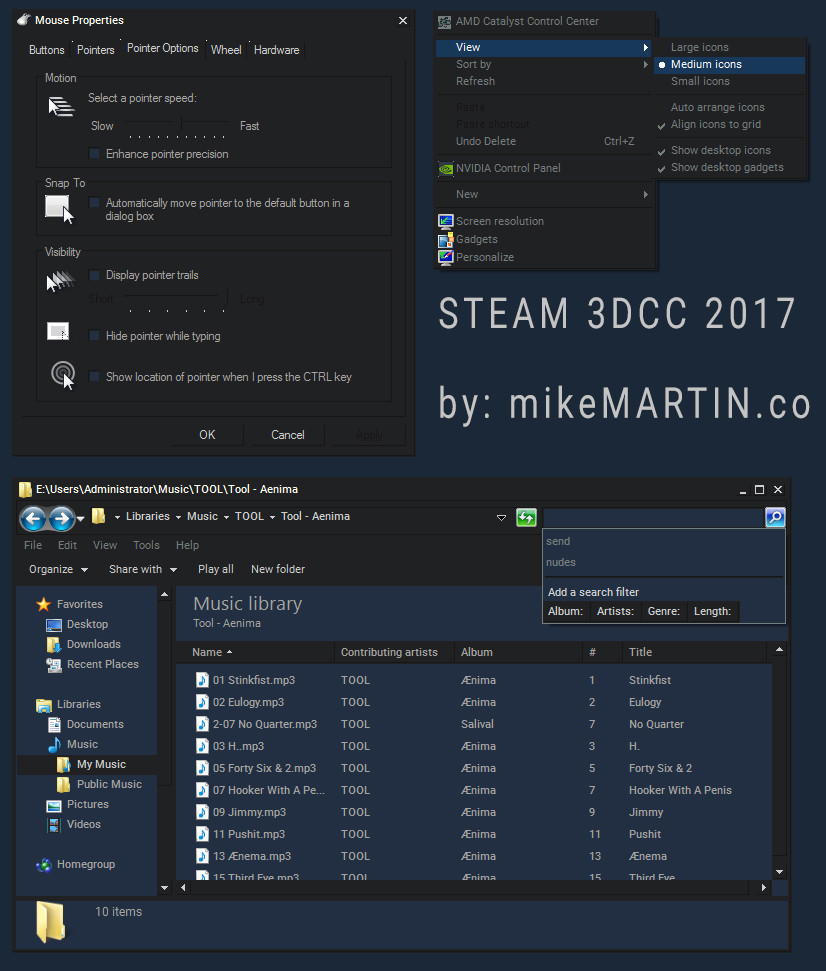Click the 11 Pushit.mp3 file icon
Image resolution: width=826 pixels, height=971 pixels.
202,834
